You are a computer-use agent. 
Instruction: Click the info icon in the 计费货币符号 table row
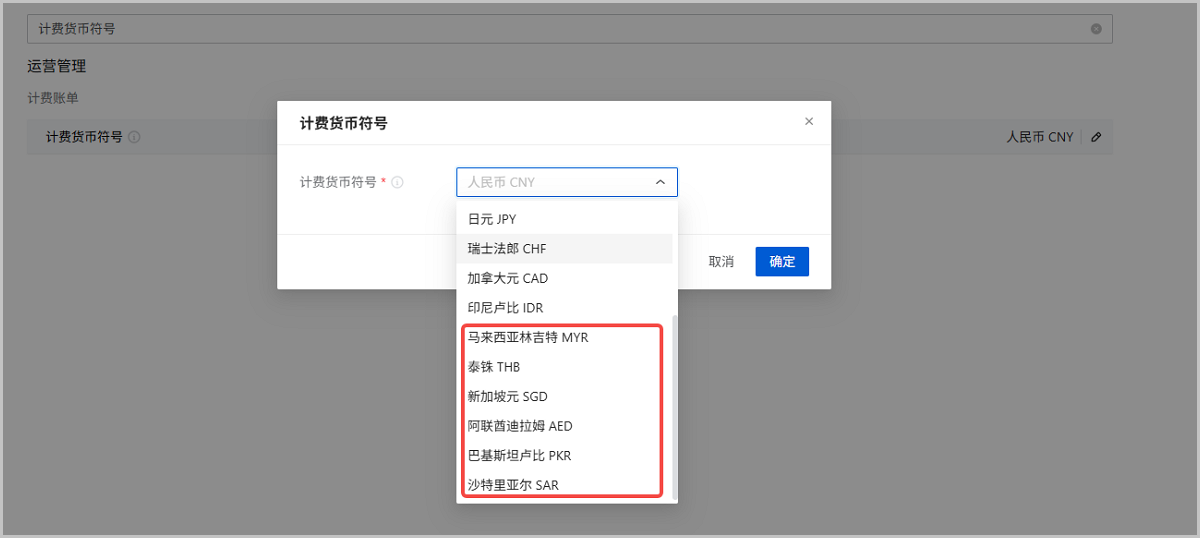[x=134, y=137]
